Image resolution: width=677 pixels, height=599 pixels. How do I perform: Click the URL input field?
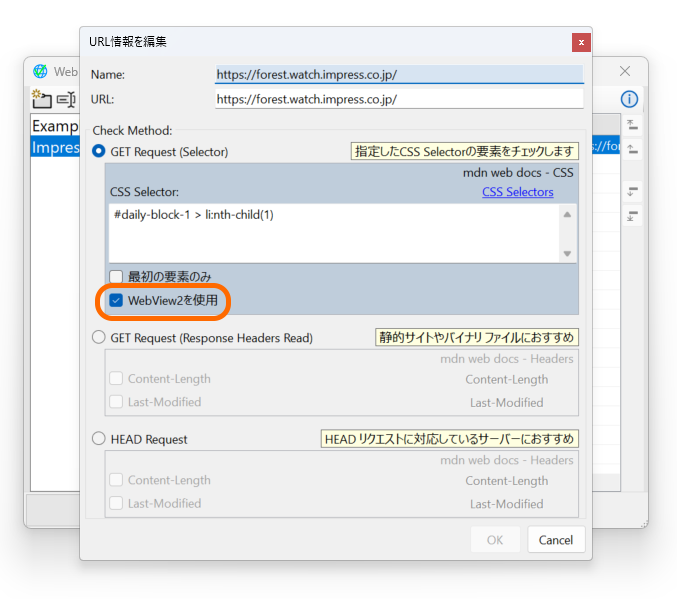click(399, 99)
